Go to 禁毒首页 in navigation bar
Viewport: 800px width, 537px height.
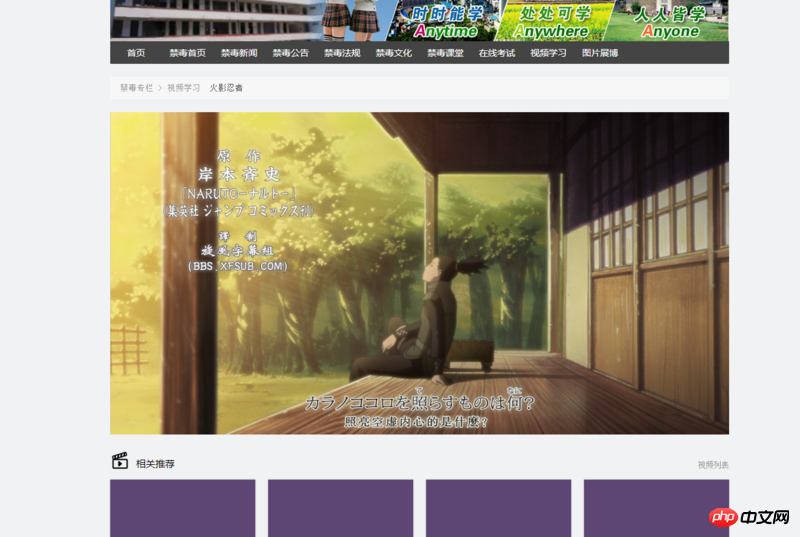[187, 53]
